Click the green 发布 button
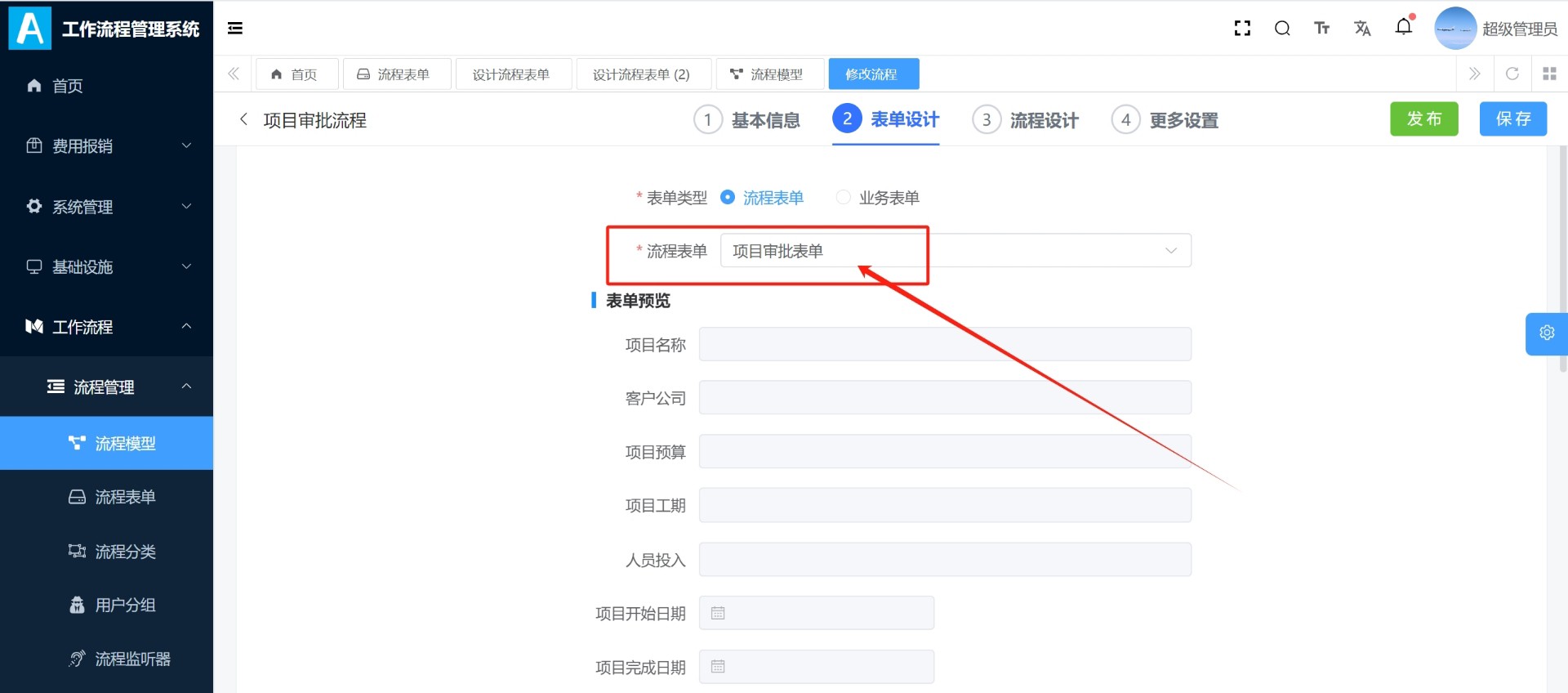The image size is (1568, 693). click(1424, 119)
